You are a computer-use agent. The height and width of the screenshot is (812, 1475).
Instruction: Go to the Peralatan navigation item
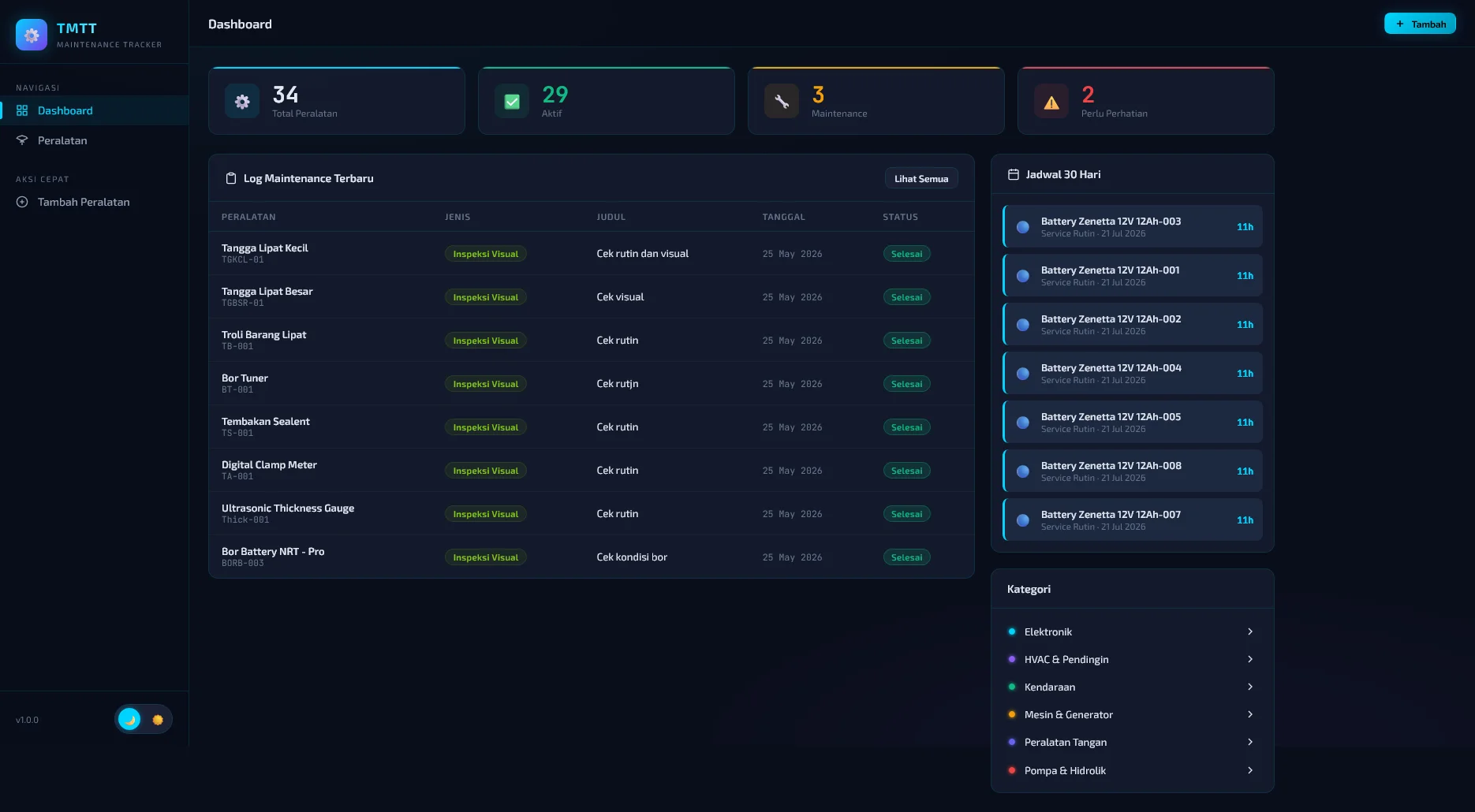95,140
